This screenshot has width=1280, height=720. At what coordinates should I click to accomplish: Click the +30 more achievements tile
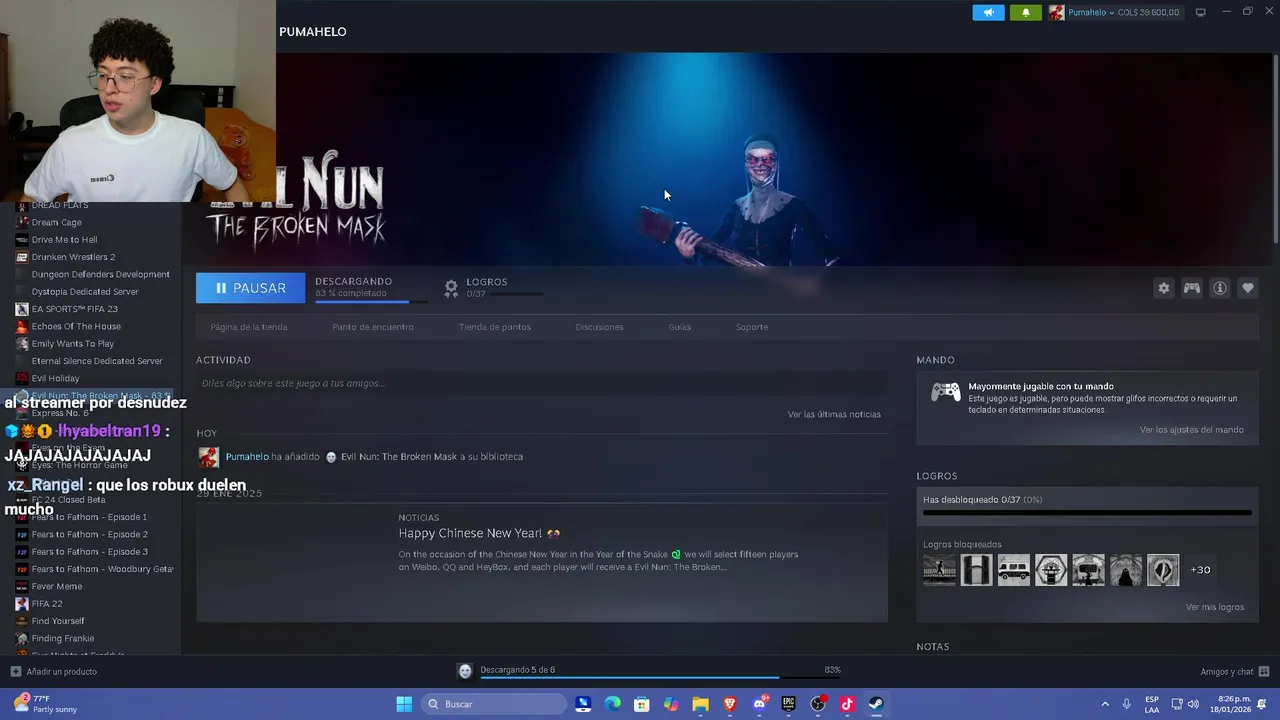1200,570
